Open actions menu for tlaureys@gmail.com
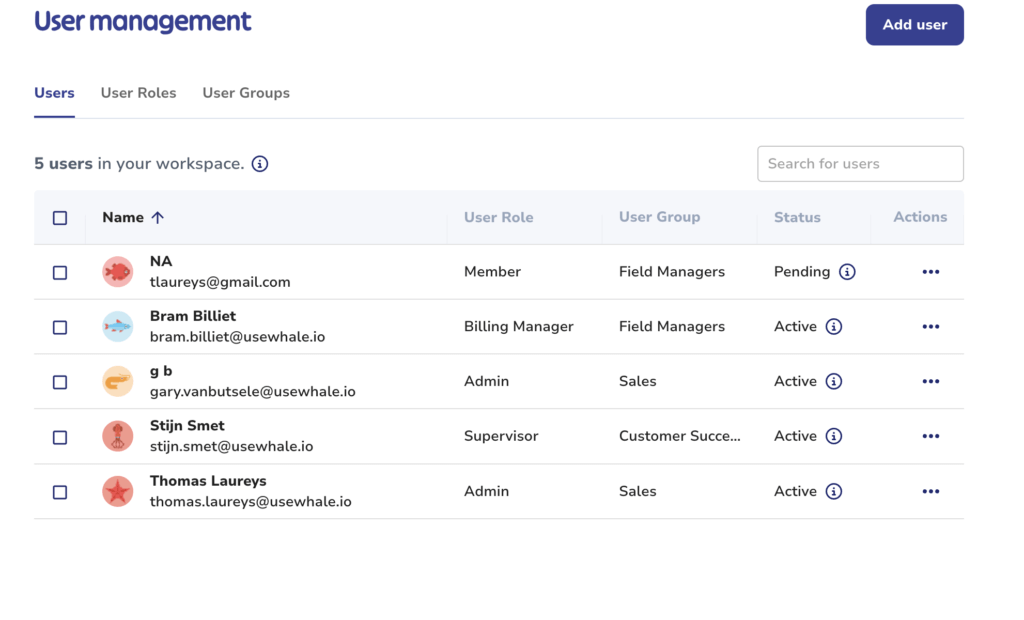Screen dimensions: 1024x620 [x=931, y=272]
